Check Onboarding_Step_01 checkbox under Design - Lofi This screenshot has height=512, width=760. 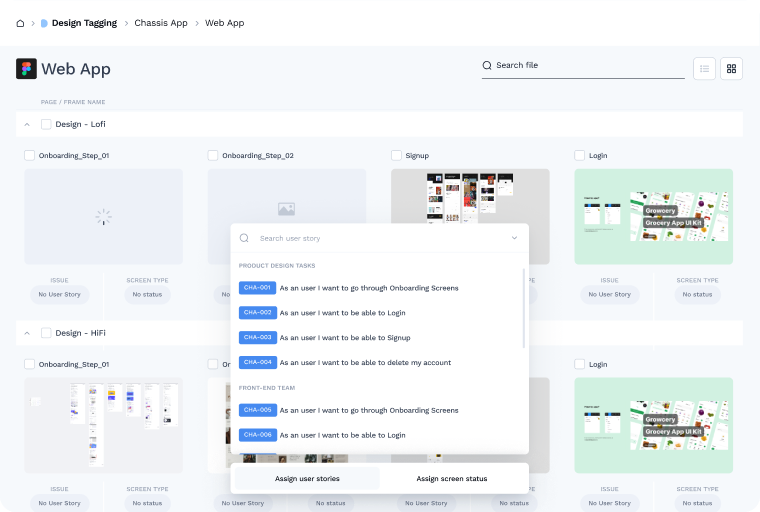30,155
